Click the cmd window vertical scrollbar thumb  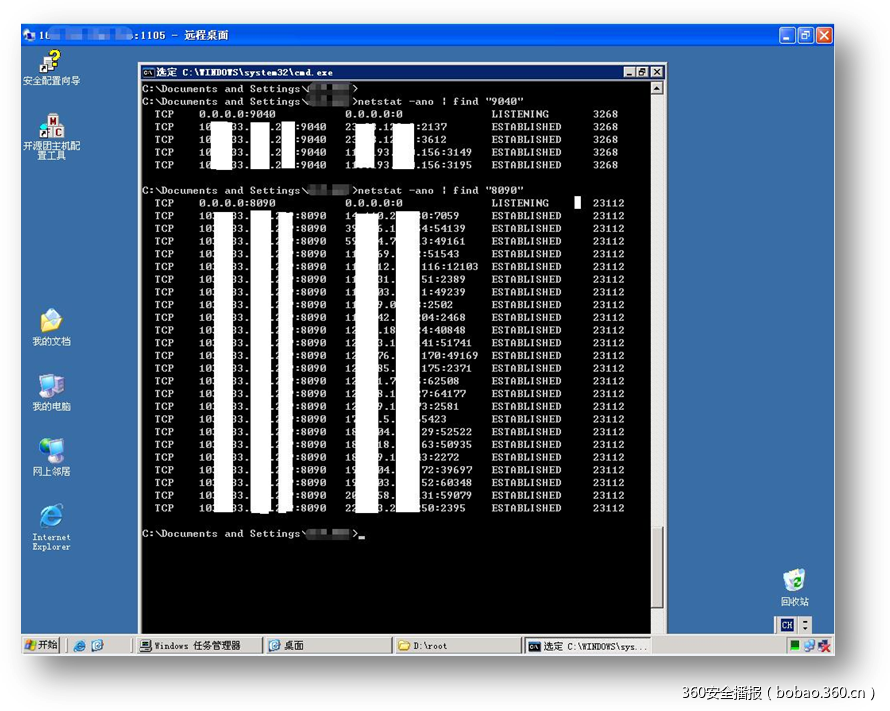coord(657,565)
